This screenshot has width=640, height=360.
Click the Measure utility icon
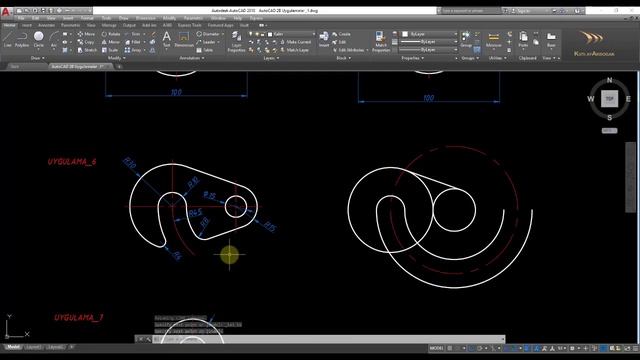click(493, 40)
